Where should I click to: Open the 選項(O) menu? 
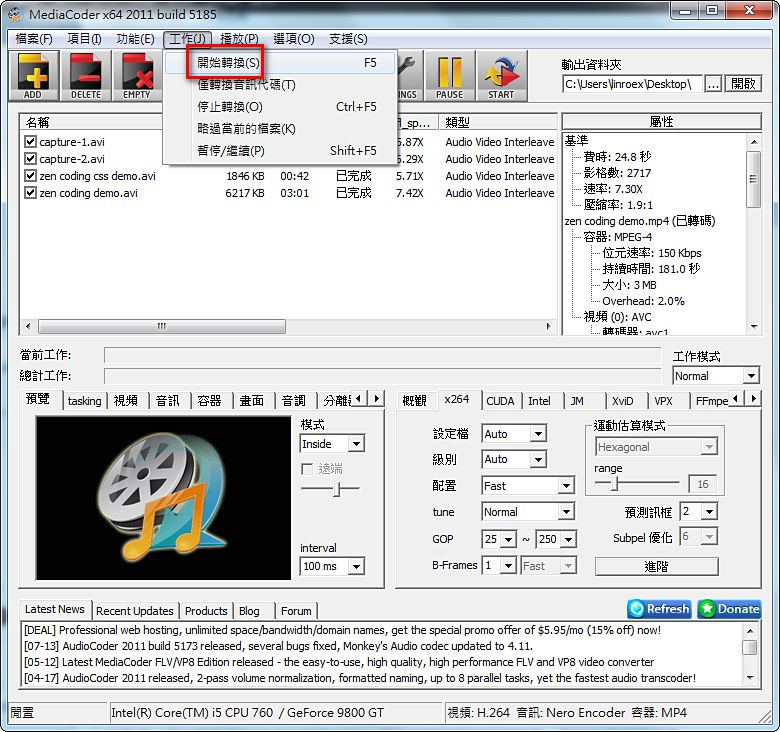[x=293, y=39]
